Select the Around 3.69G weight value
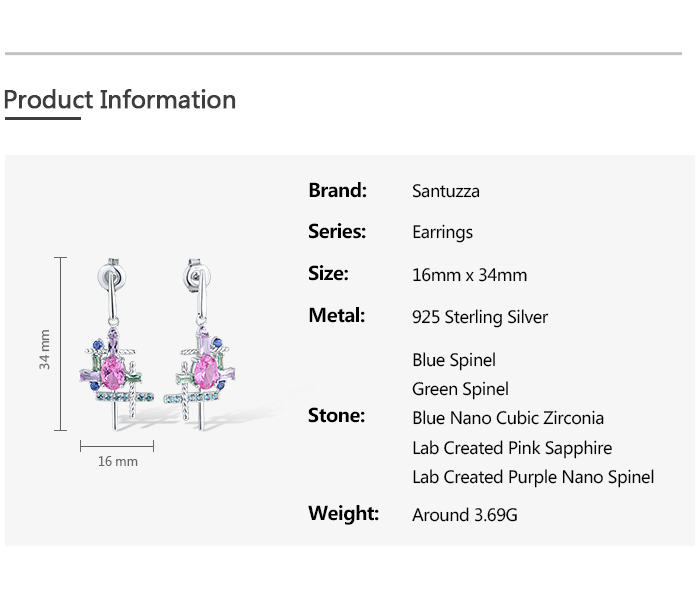Image resolution: width=700 pixels, height=596 pixels. coord(465,515)
